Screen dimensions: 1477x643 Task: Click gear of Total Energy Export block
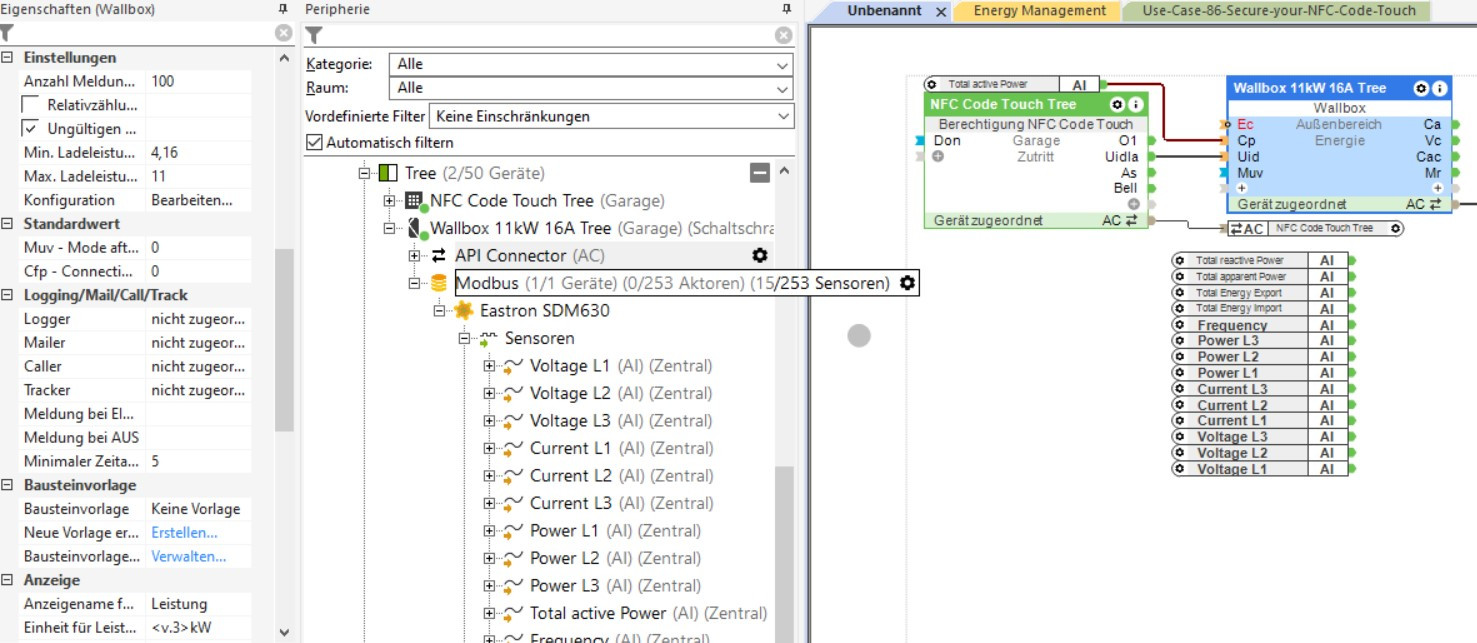click(x=1180, y=292)
